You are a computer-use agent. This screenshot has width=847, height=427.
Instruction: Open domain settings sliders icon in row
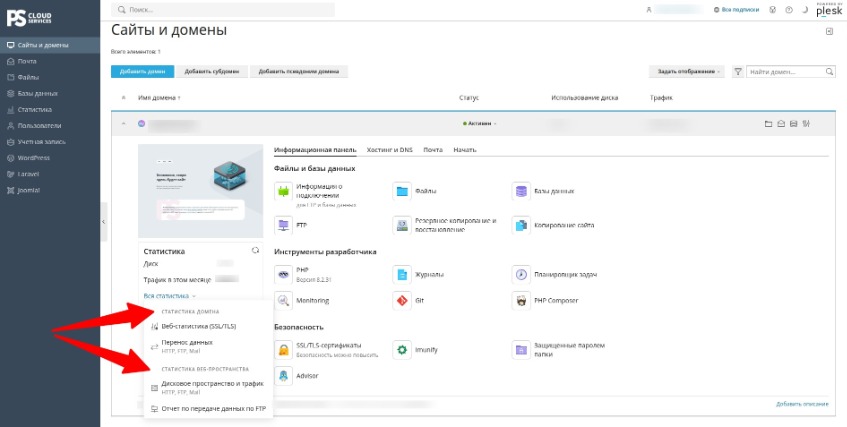pyautogui.click(x=806, y=124)
